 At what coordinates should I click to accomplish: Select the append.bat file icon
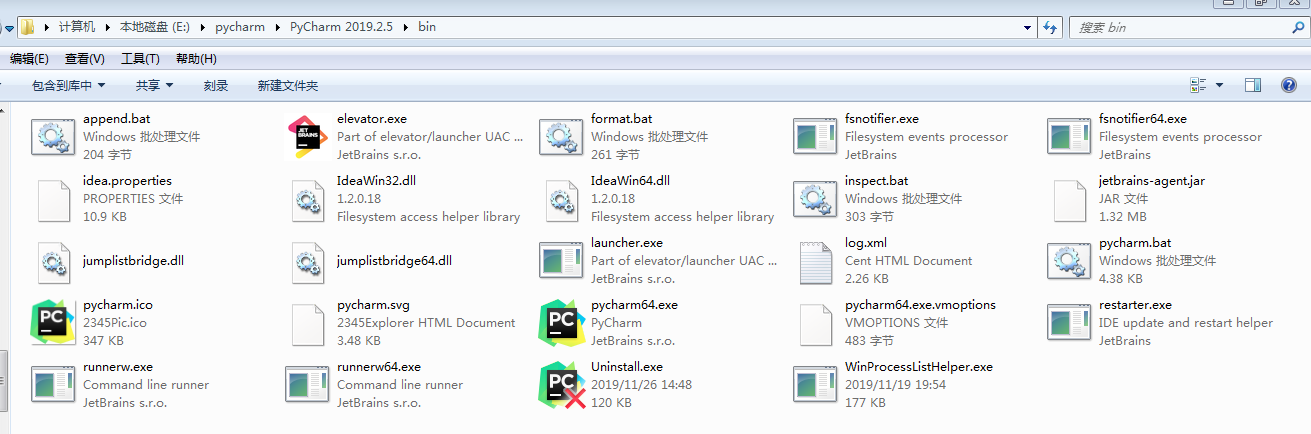tap(52, 137)
